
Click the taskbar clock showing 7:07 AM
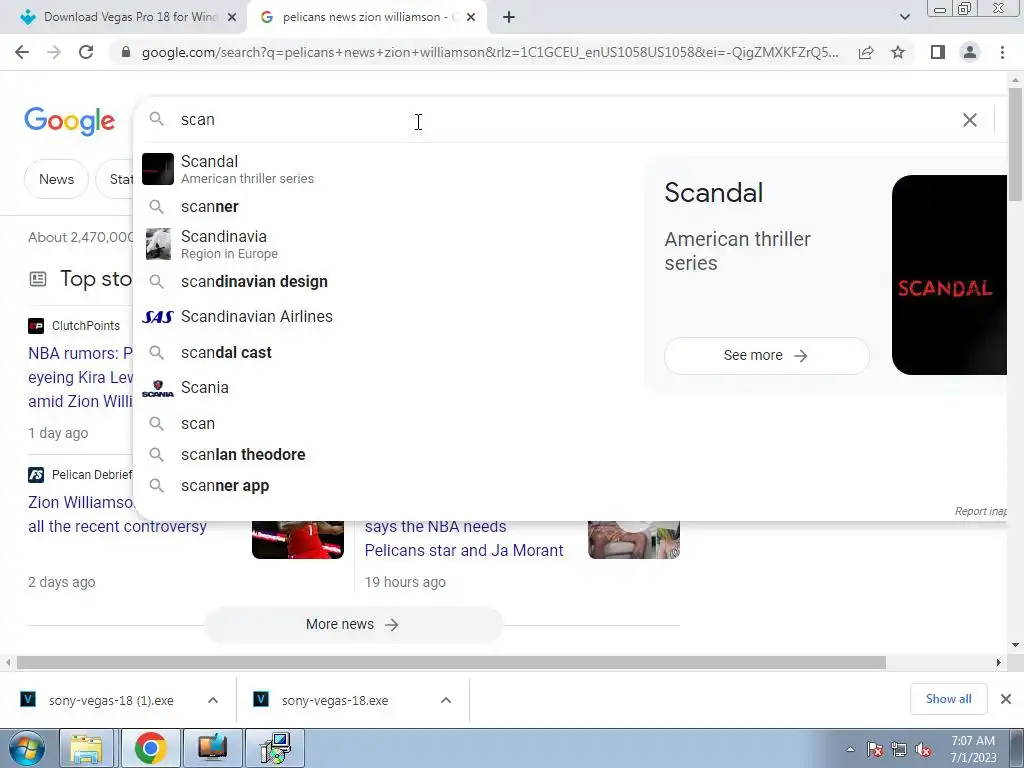[x=973, y=749]
